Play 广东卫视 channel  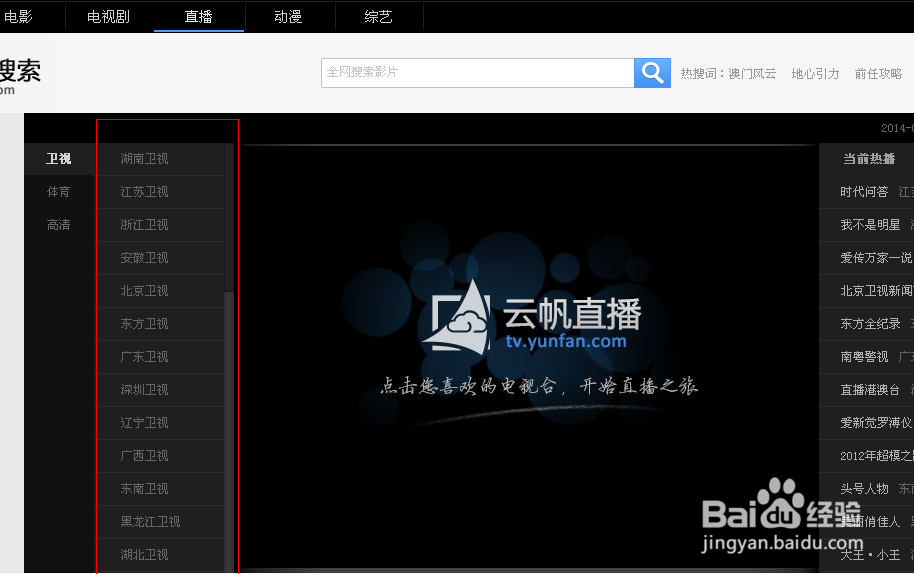pyautogui.click(x=160, y=357)
